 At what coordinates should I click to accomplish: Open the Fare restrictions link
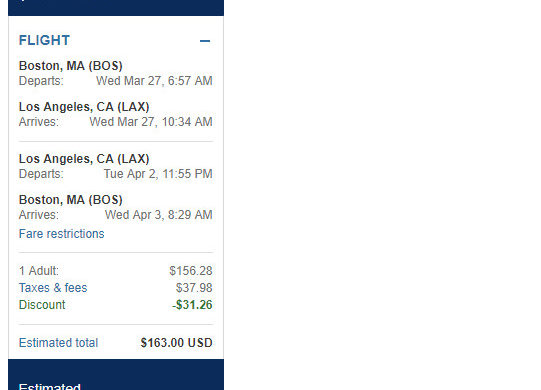pos(61,234)
